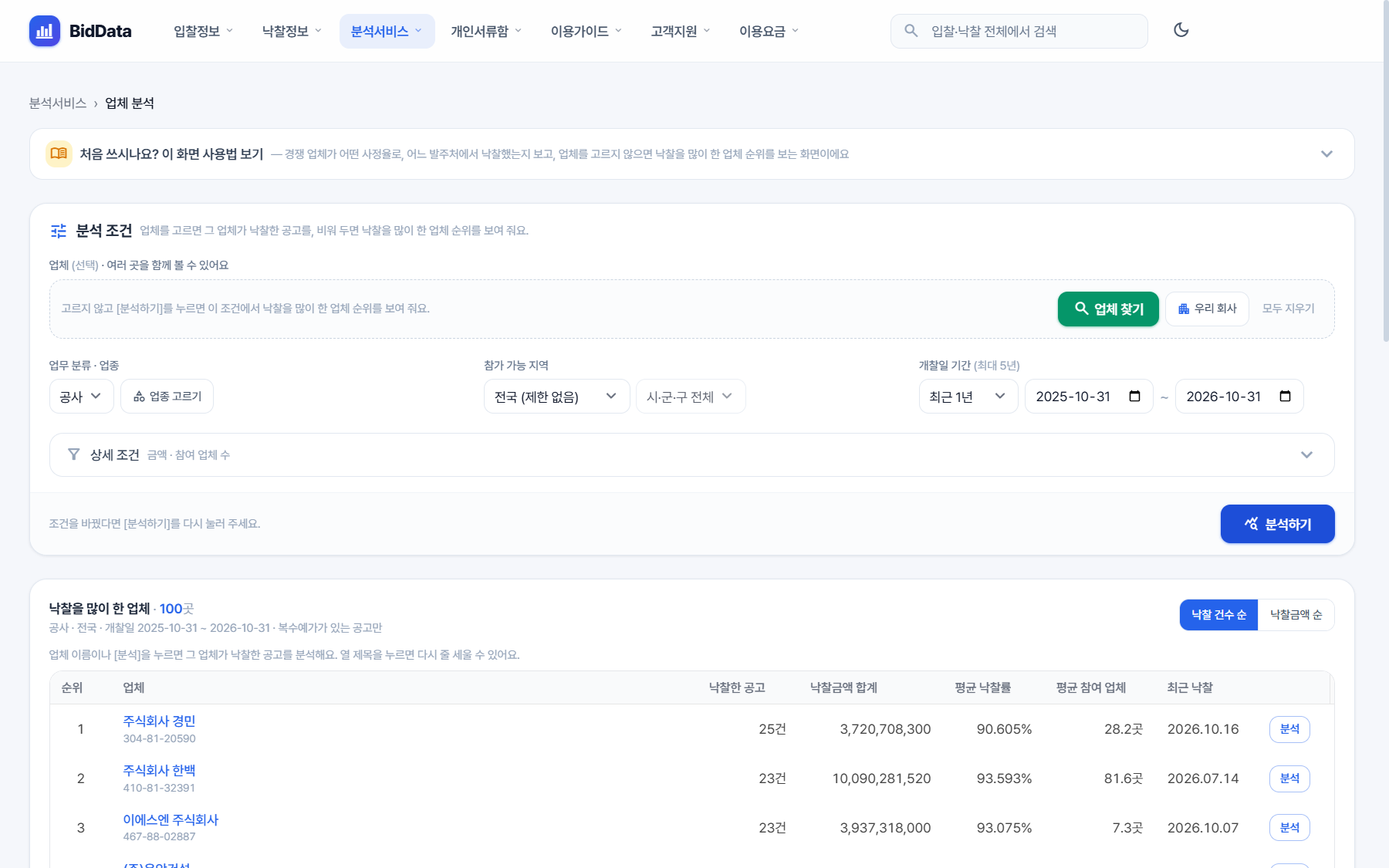Toggle dark mode moon icon
This screenshot has width=1389, height=868.
pyautogui.click(x=1181, y=30)
